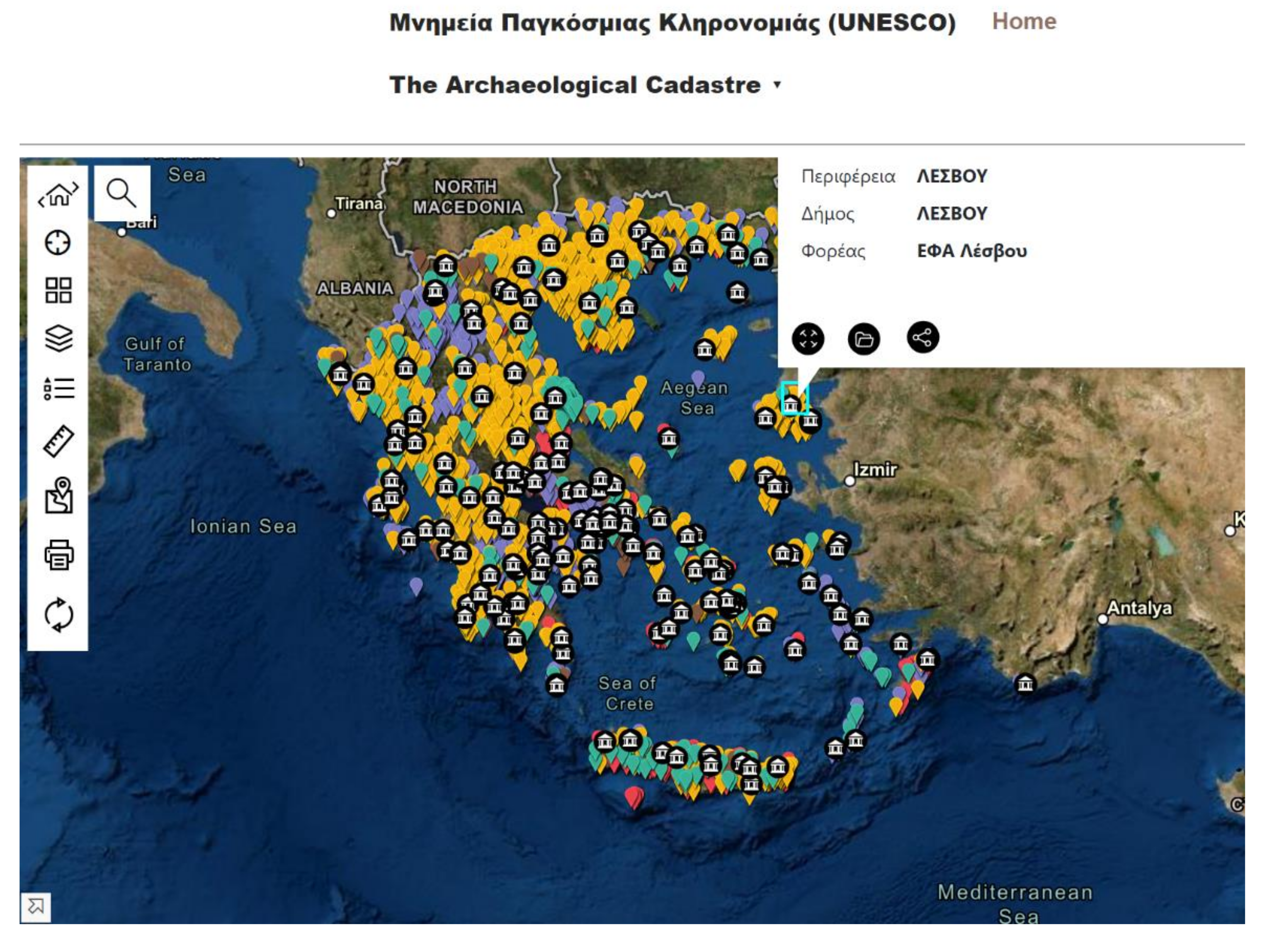Open the layers stack panel
Viewport: 1272px width, 952px height.
58,338
